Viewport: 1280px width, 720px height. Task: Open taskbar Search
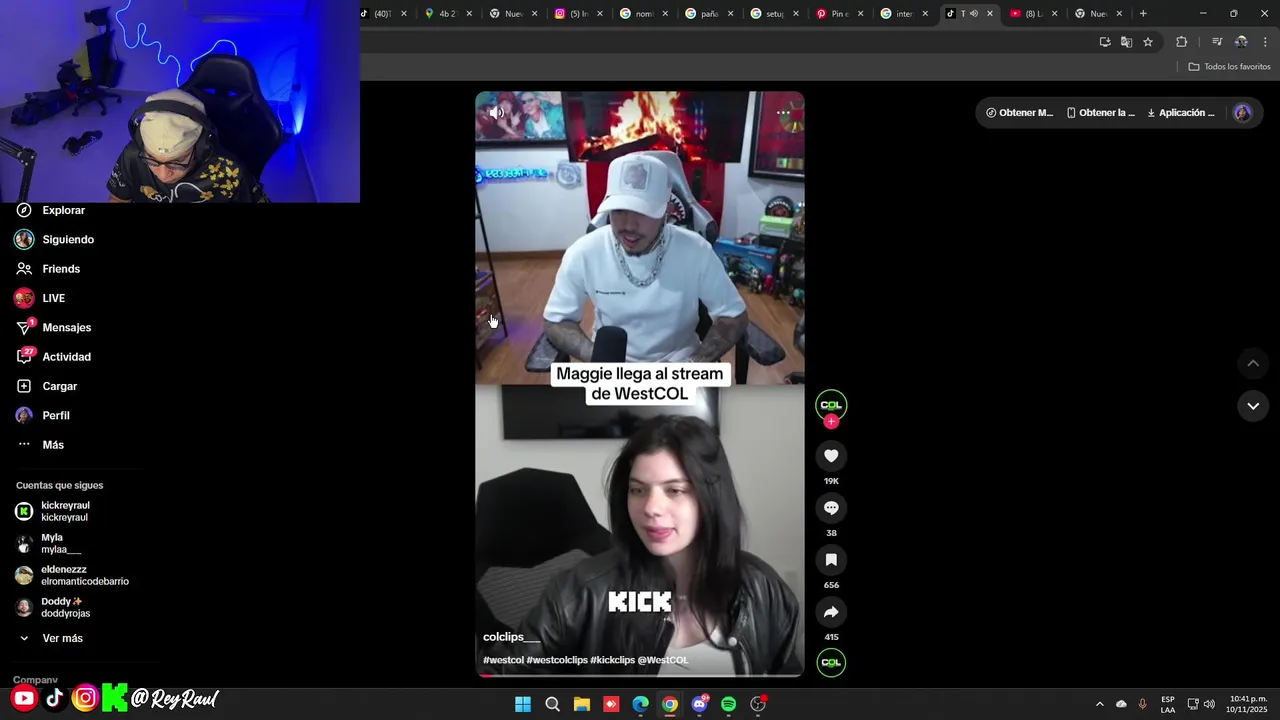click(552, 705)
